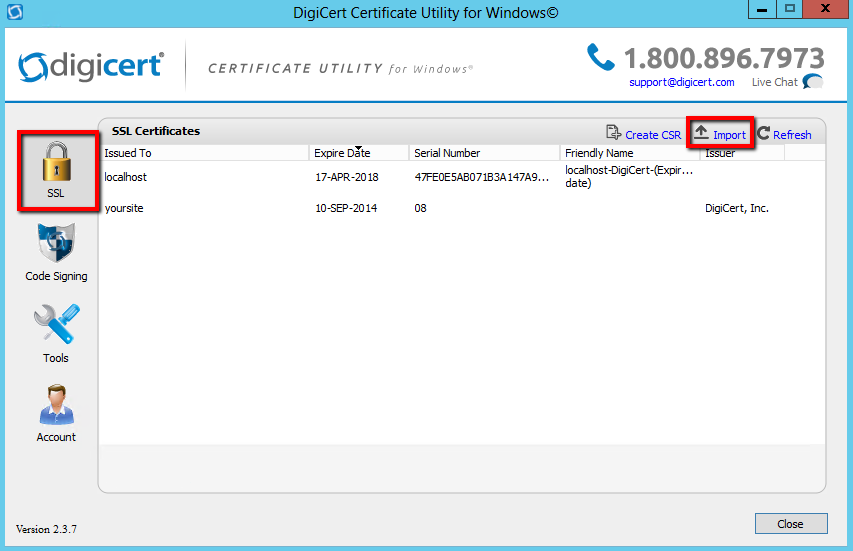Open the Live Chat bubble icon
This screenshot has width=853, height=551.
(813, 82)
